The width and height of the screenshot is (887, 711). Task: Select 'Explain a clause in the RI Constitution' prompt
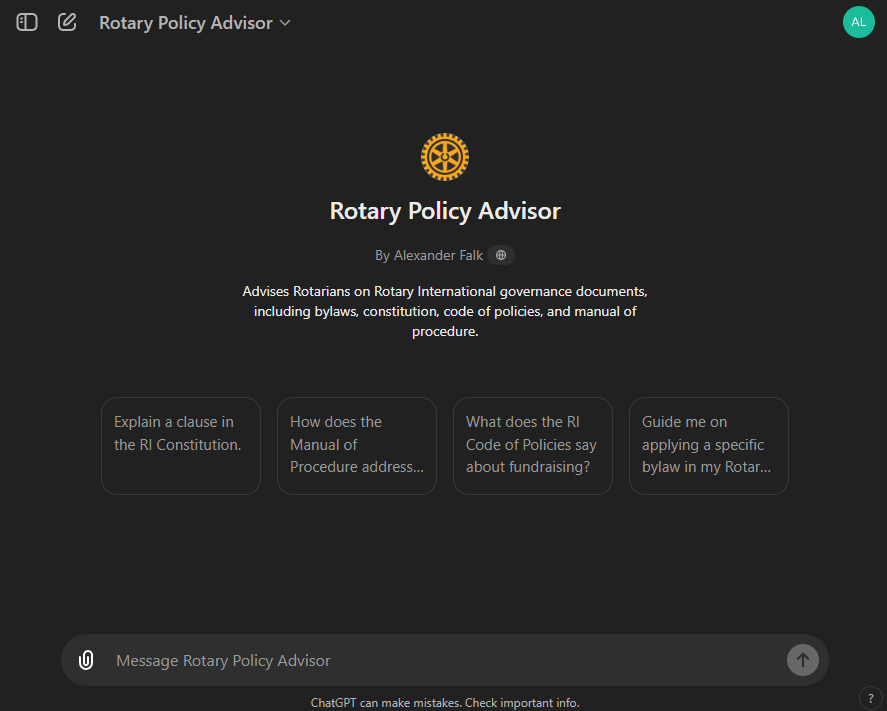click(x=181, y=446)
